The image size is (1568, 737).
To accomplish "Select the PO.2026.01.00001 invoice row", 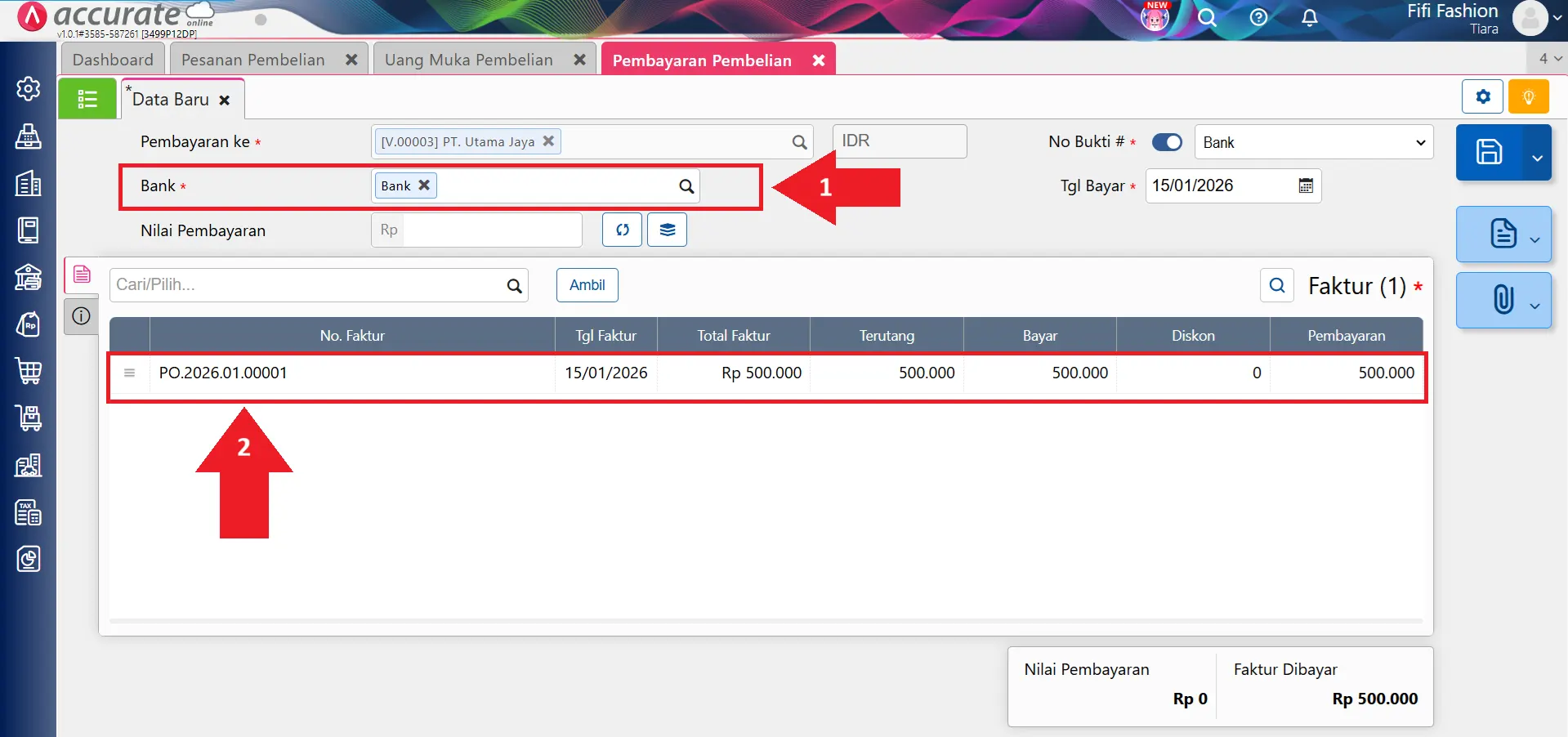I will 351,373.
